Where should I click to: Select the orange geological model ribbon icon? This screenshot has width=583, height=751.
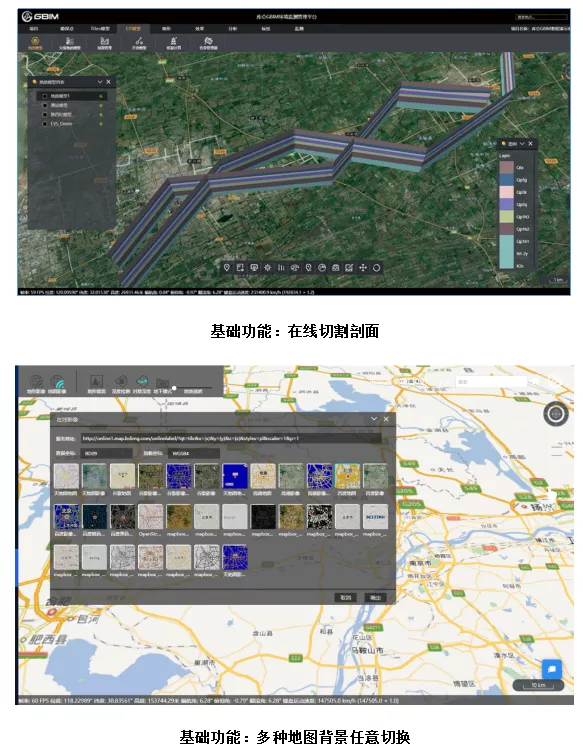click(35, 43)
